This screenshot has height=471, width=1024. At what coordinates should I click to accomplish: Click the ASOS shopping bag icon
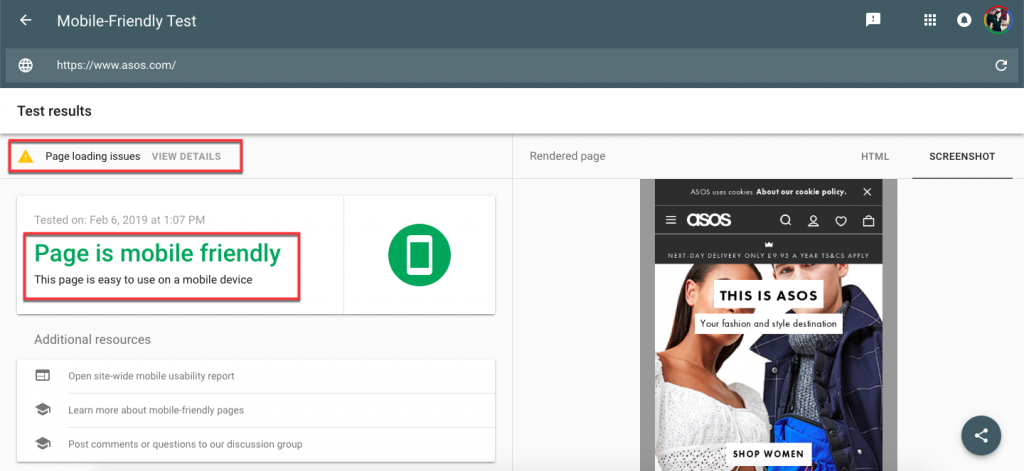tap(869, 221)
